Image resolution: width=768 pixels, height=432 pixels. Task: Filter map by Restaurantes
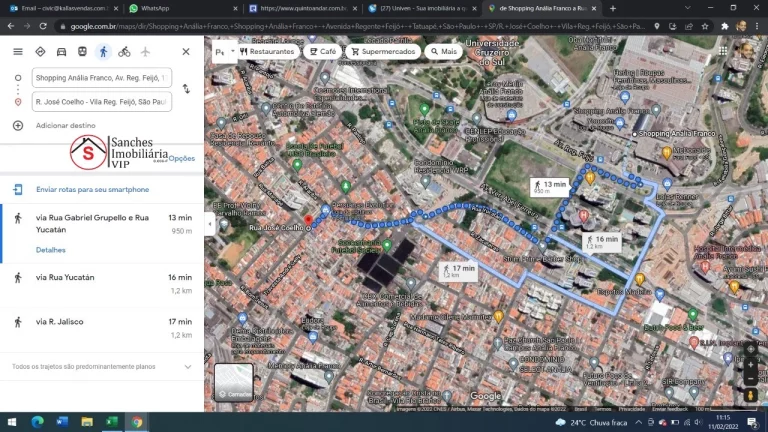pyautogui.click(x=267, y=51)
